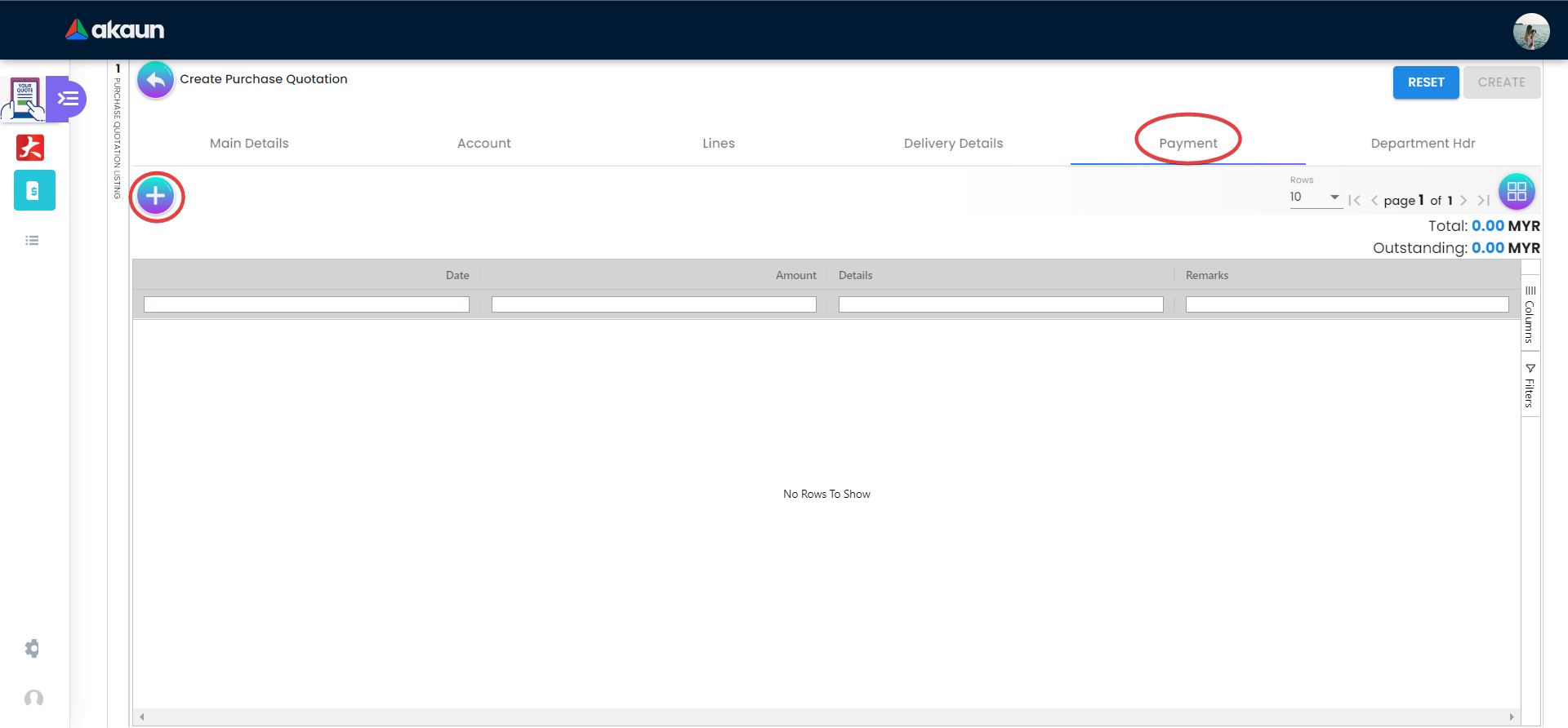
Task: Click the Total 0.00 MYR value
Action: coord(1506,226)
